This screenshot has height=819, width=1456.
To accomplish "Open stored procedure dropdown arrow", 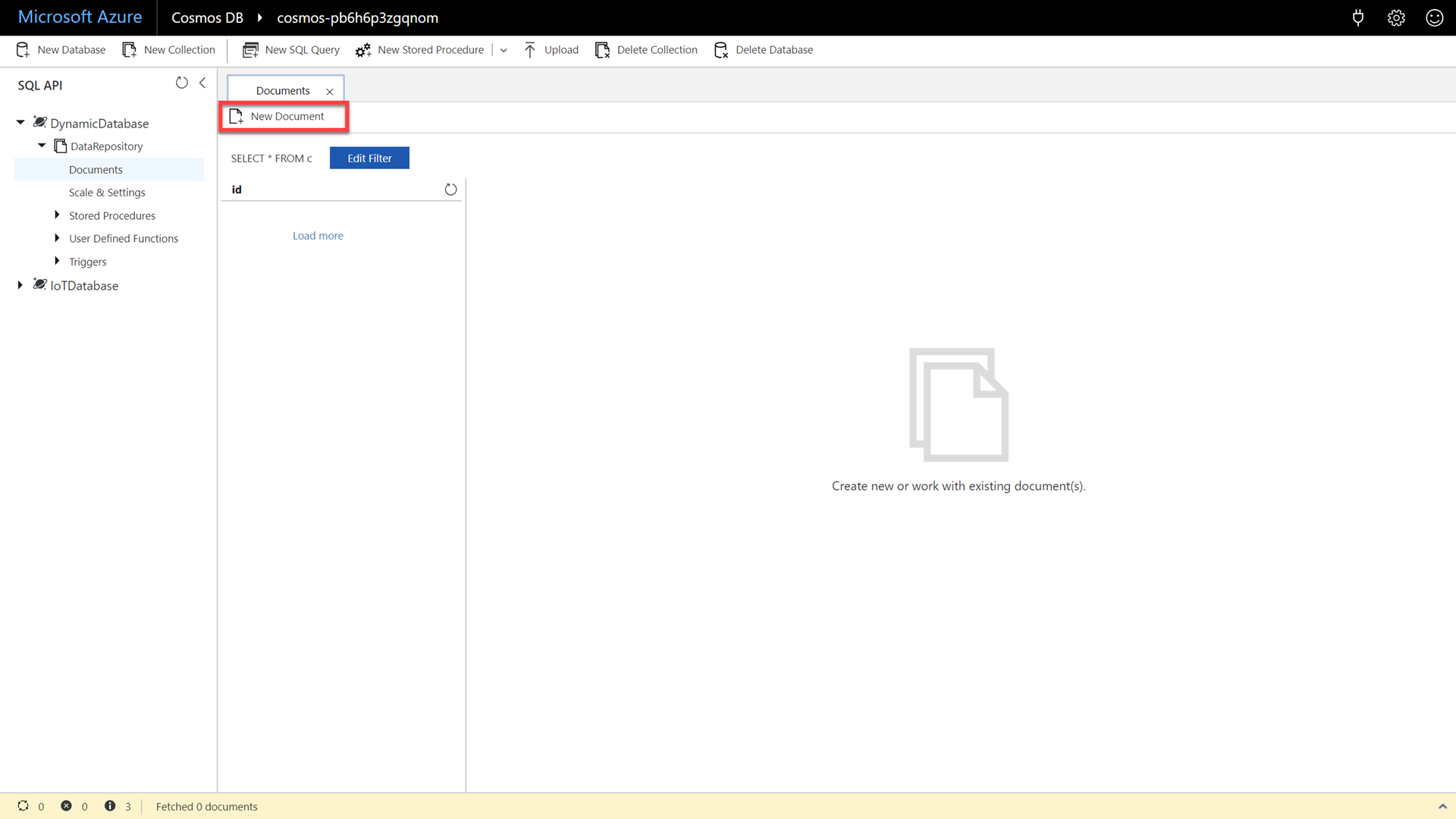I will (x=504, y=50).
